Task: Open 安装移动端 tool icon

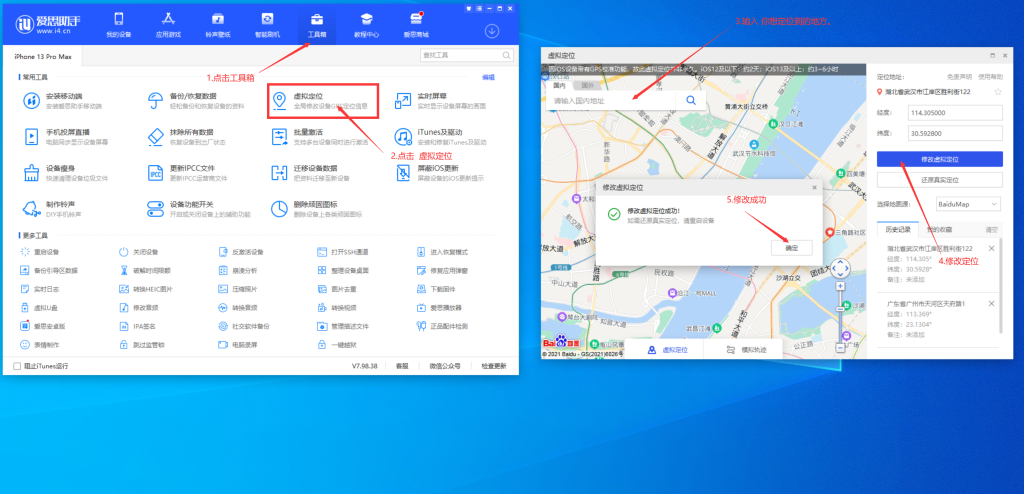Action: (x=31, y=101)
